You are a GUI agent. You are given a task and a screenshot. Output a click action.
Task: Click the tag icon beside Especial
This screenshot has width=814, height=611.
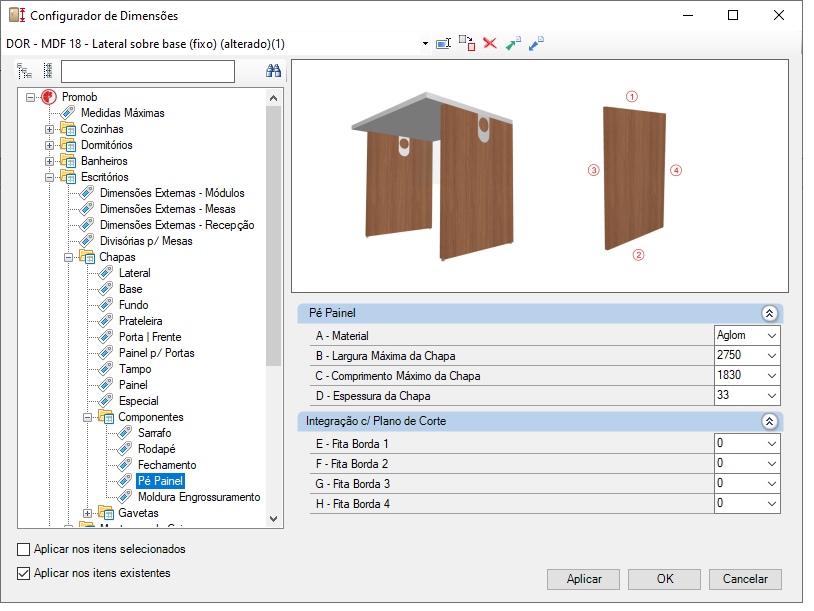point(106,401)
